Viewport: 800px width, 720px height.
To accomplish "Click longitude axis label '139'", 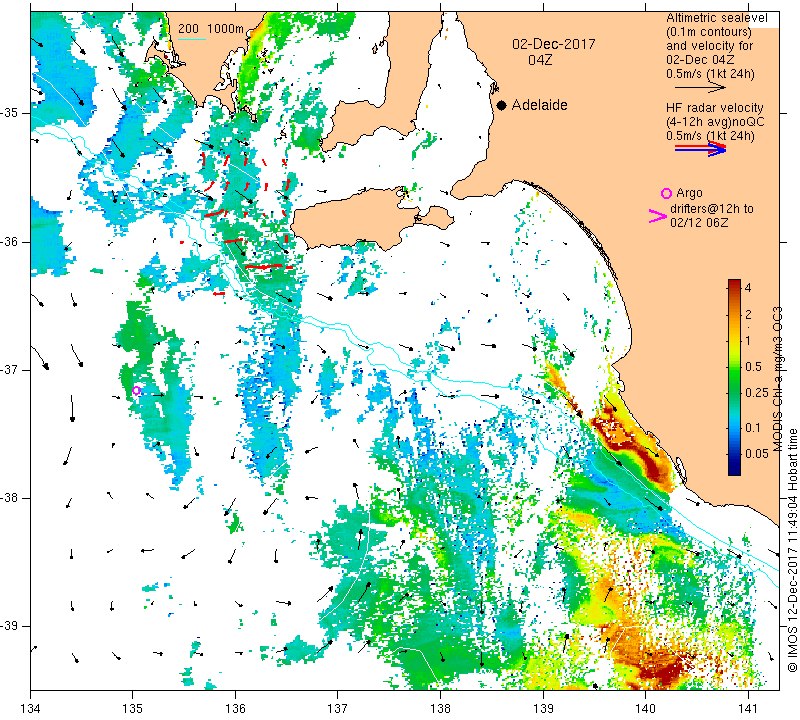I will 543,709.
